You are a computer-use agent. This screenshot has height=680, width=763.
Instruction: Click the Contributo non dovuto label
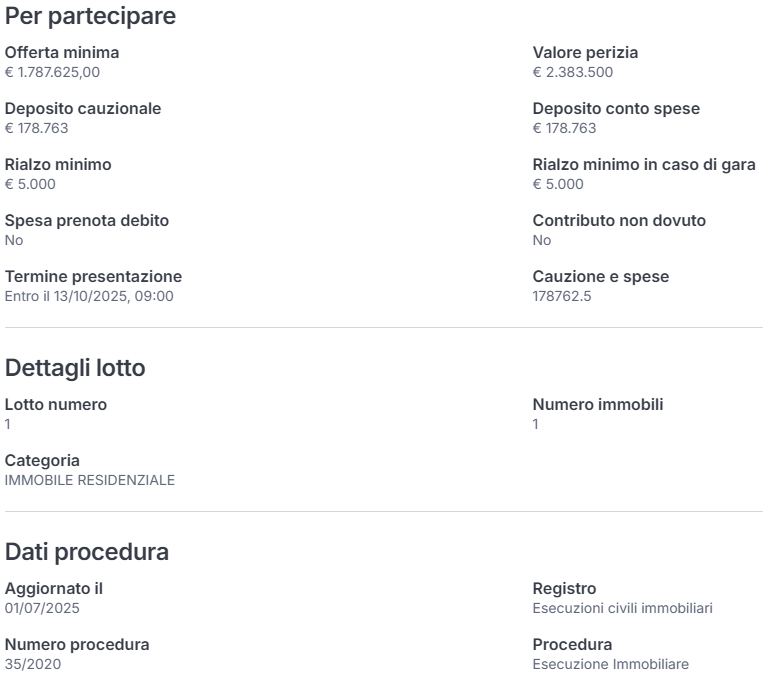619,221
